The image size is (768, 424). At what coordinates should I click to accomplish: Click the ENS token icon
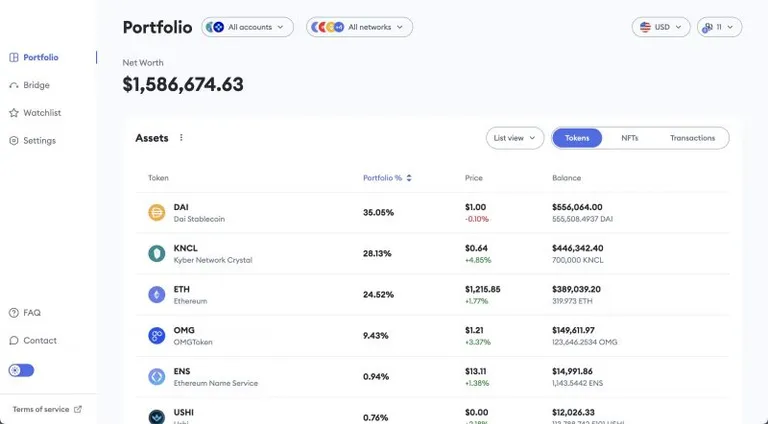[157, 377]
